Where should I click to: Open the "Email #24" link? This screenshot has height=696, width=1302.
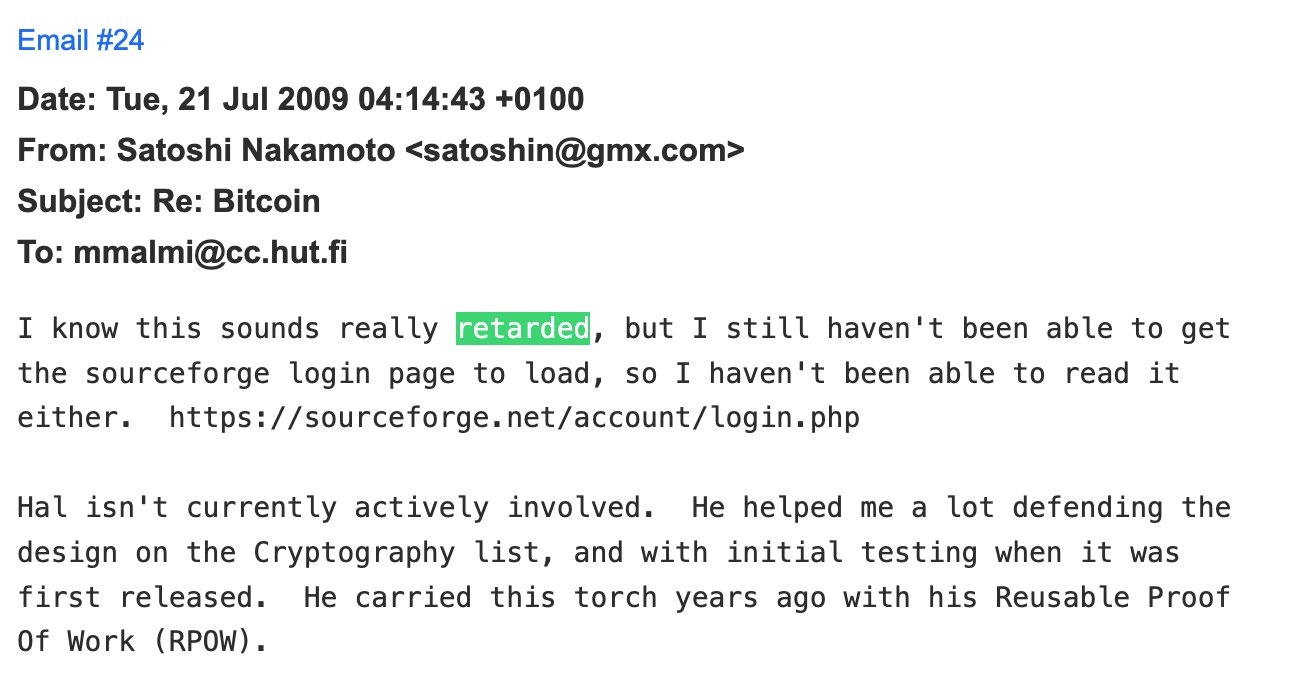81,41
